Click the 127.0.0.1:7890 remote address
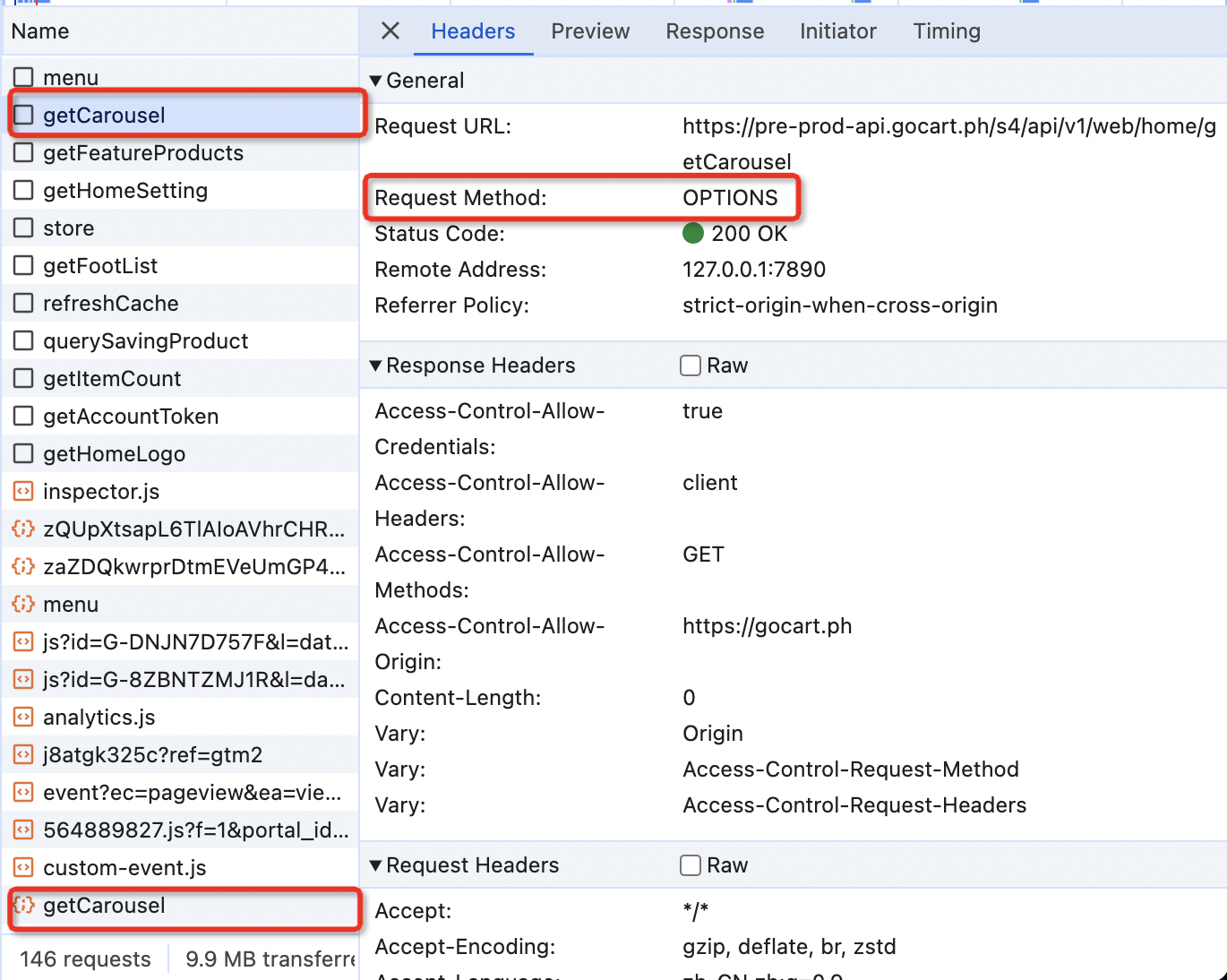 pos(754,270)
